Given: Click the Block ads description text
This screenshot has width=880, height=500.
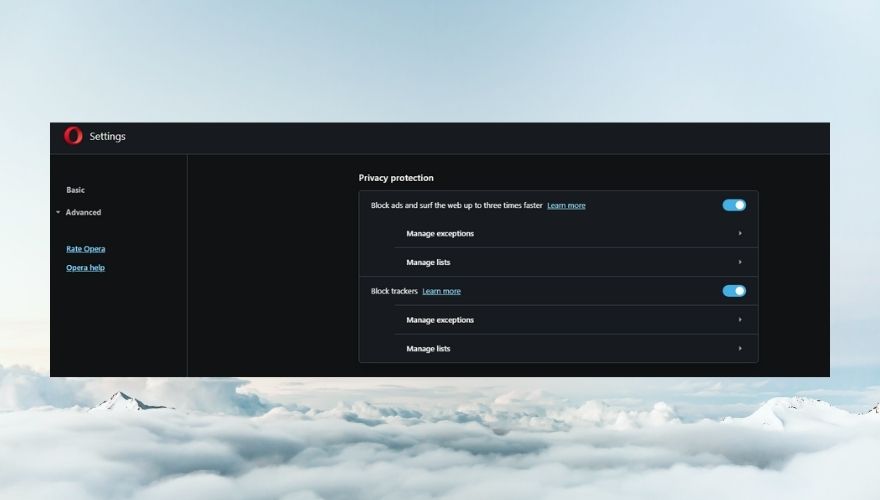Looking at the screenshot, I should 456,205.
